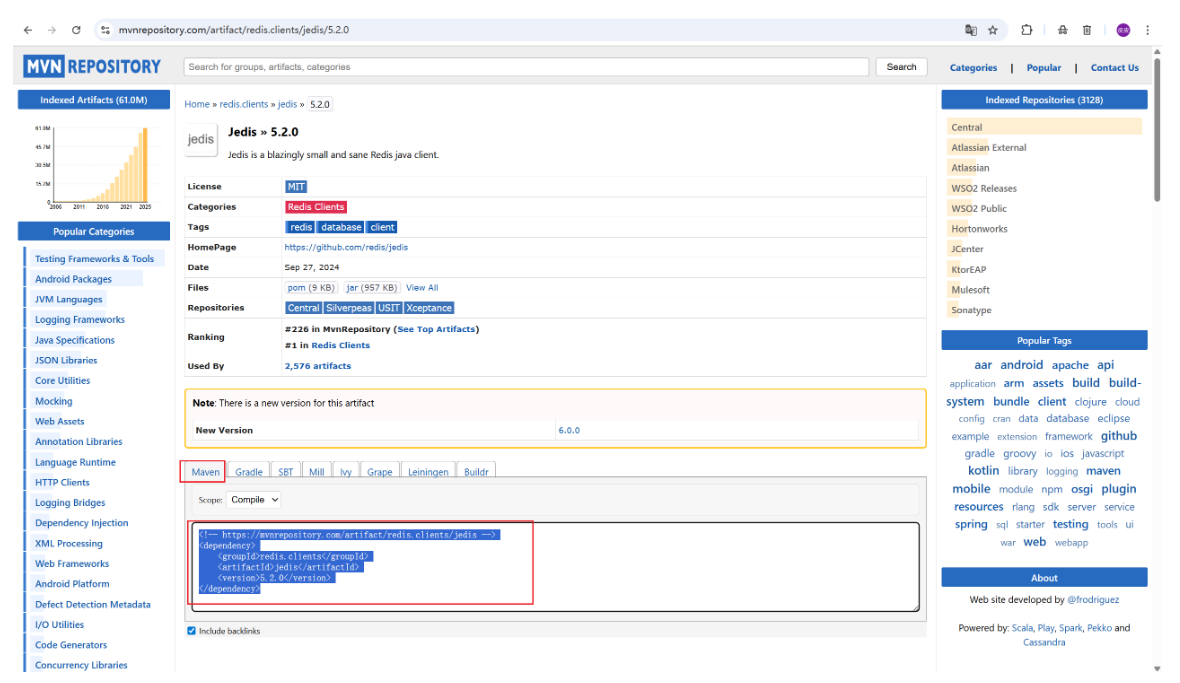Click the github popular tag
1180x683 pixels.
pos(1118,436)
